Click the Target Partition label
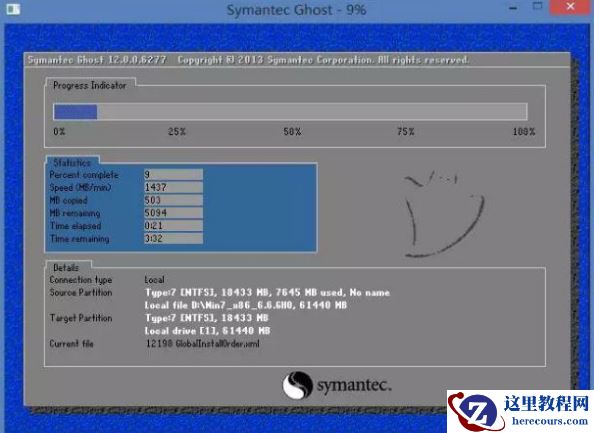 [81, 318]
